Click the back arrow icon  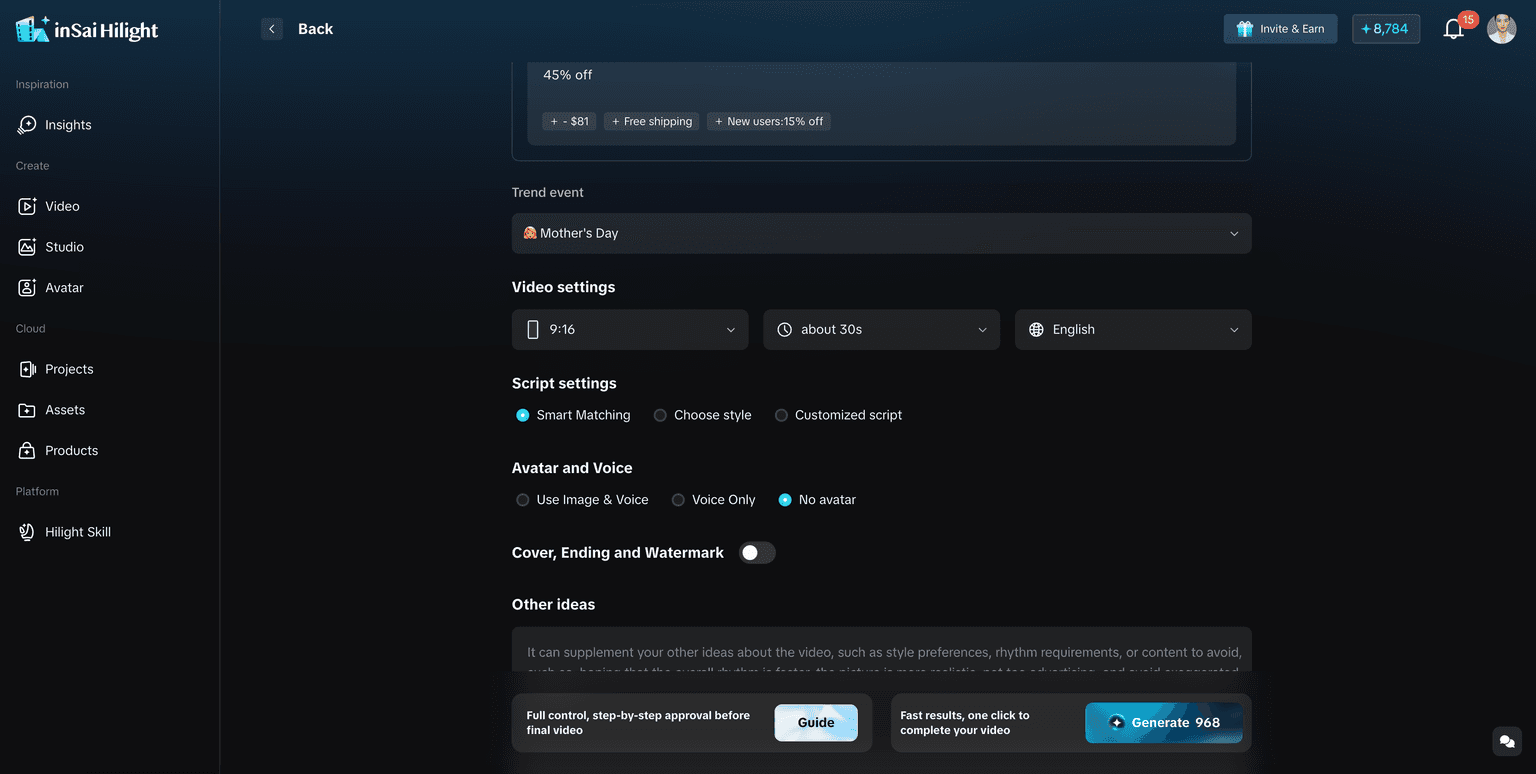pyautogui.click(x=272, y=29)
